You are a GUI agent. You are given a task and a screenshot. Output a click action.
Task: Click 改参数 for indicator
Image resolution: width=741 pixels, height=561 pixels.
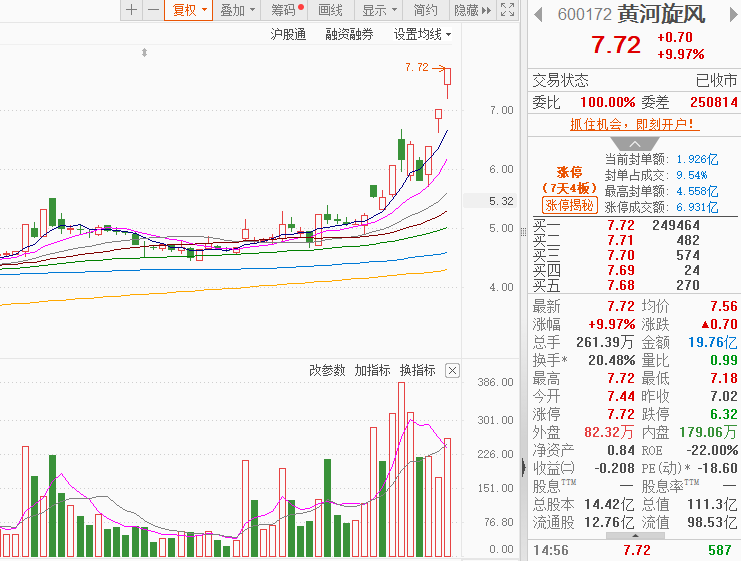327,370
